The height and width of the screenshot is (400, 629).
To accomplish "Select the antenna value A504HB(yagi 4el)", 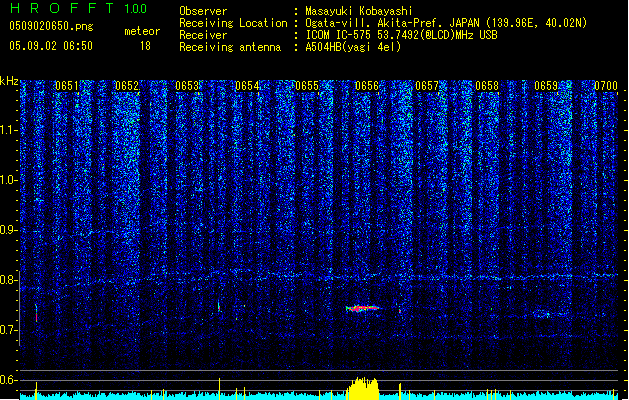I will pyautogui.click(x=353, y=47).
